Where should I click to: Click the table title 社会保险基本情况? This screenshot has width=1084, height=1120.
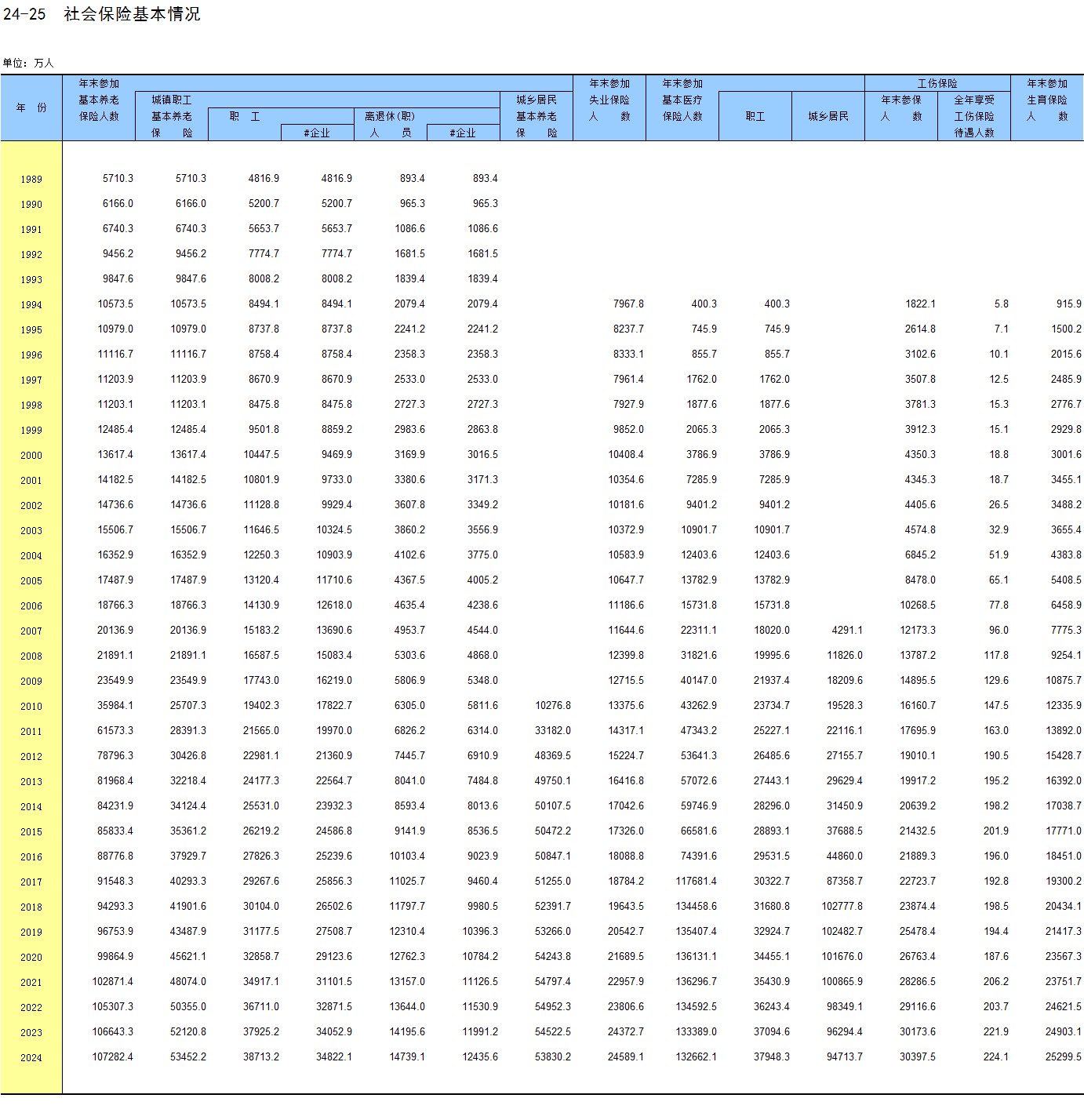tap(132, 14)
